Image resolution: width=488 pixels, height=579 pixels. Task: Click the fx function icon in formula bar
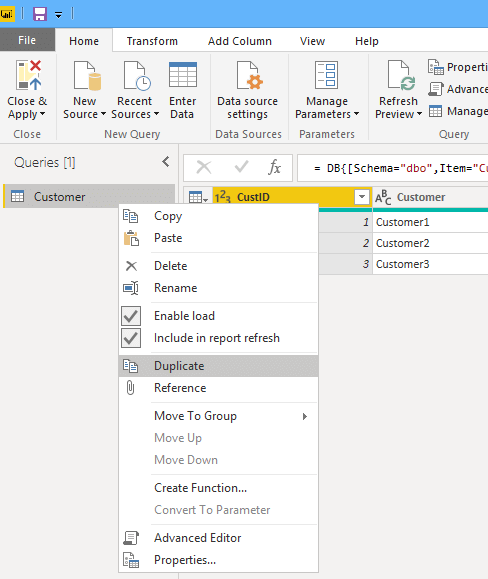coord(274,167)
